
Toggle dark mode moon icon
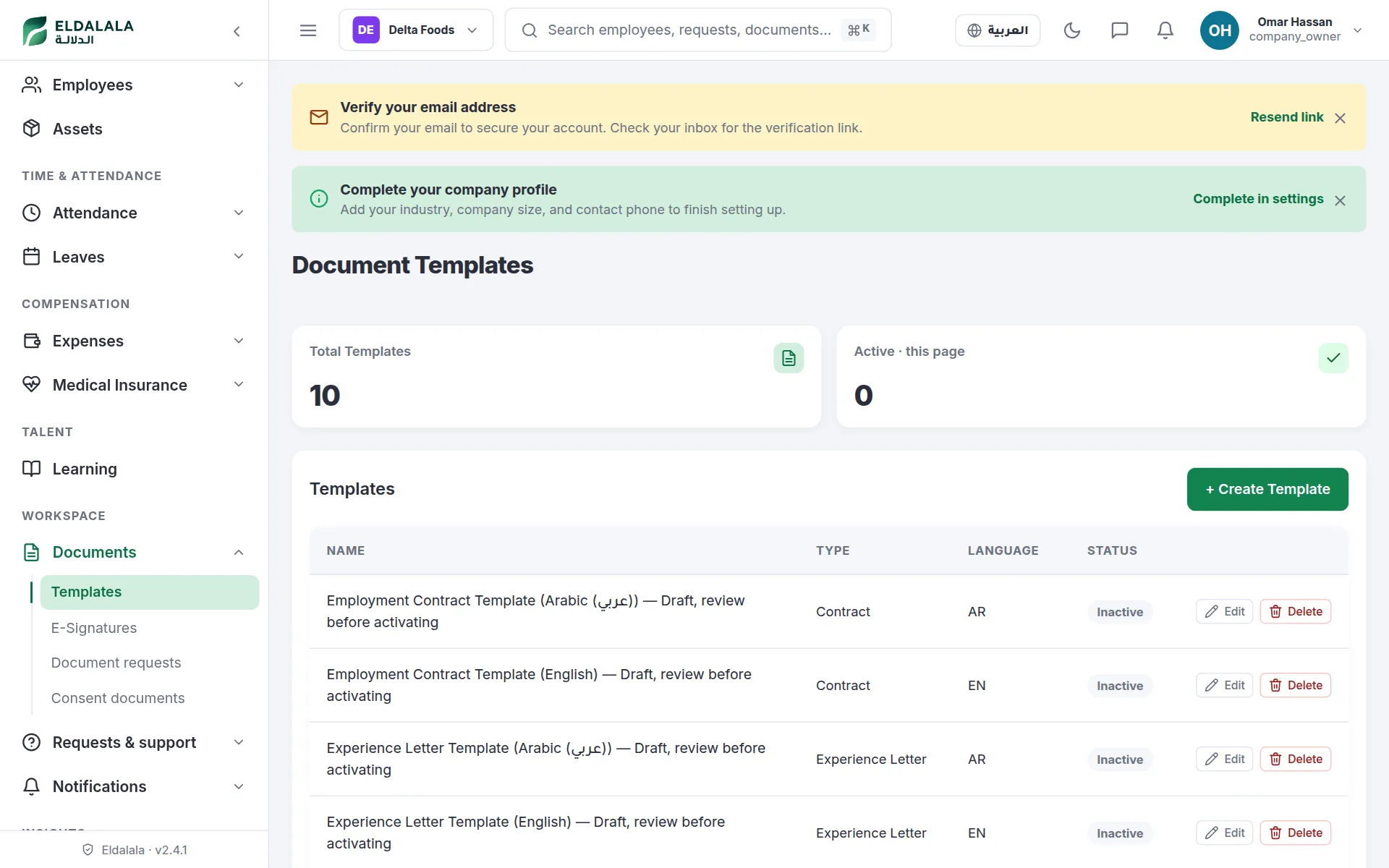click(1072, 30)
